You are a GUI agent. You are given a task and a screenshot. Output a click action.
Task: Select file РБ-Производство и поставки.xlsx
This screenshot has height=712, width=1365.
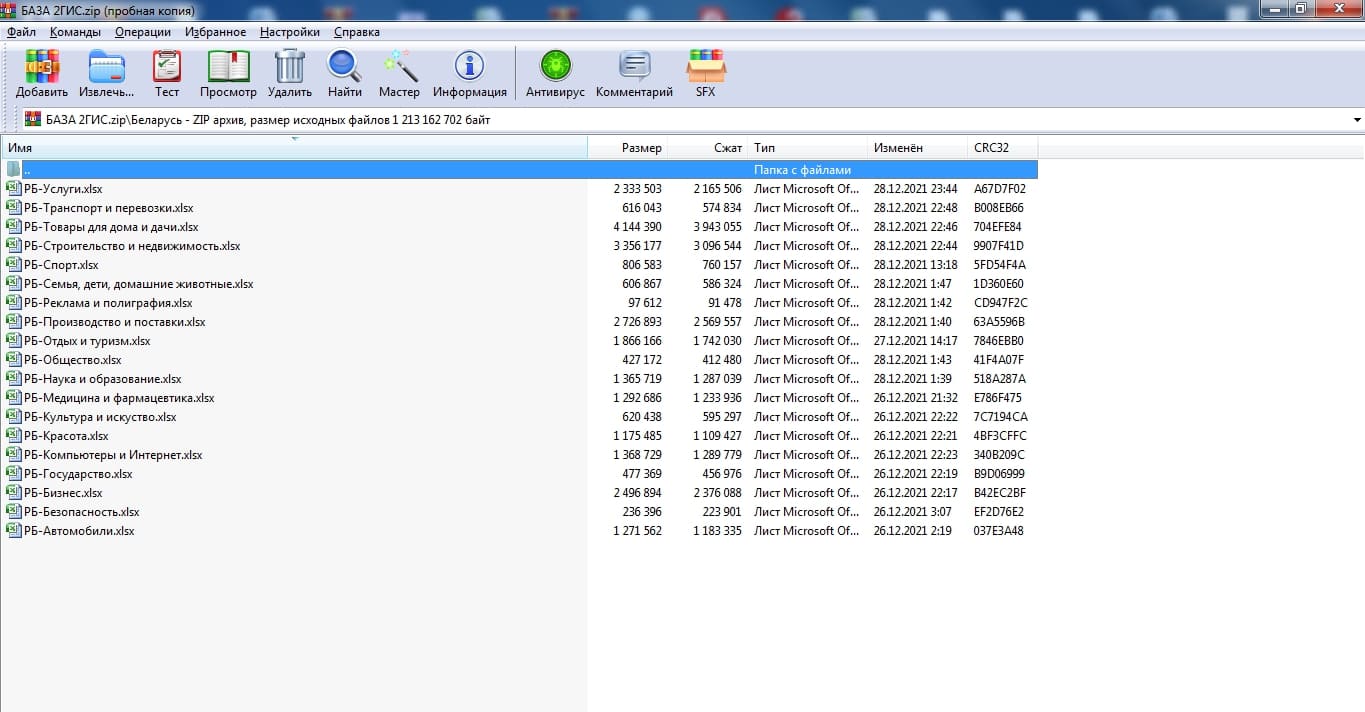point(114,321)
